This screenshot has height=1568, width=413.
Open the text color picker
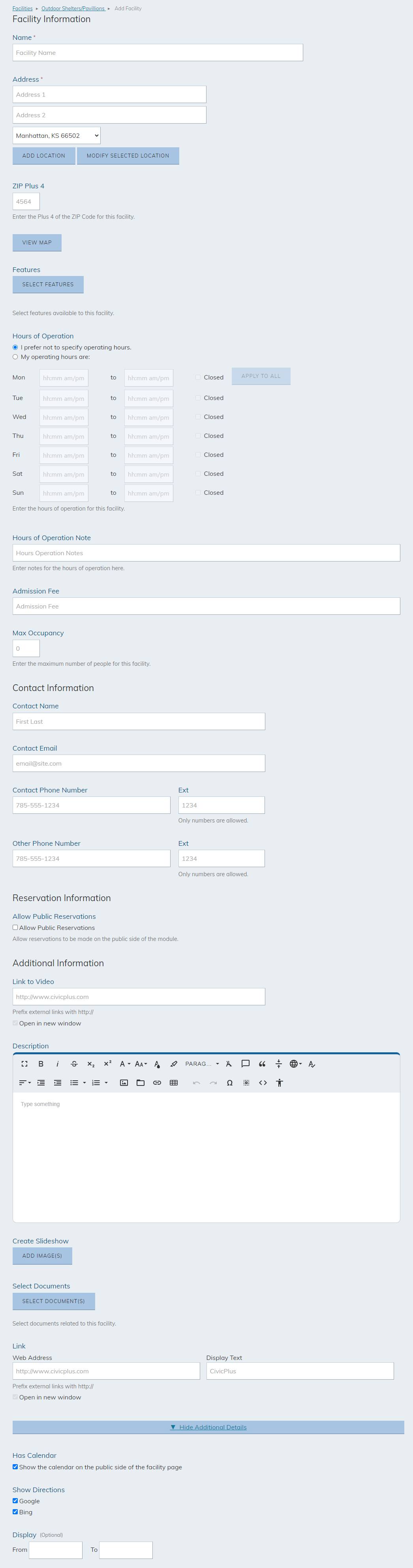point(157,1064)
